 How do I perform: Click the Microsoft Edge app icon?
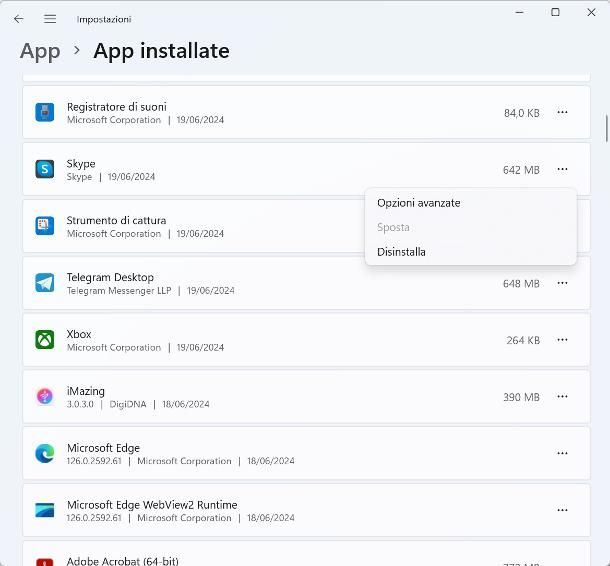[45, 453]
